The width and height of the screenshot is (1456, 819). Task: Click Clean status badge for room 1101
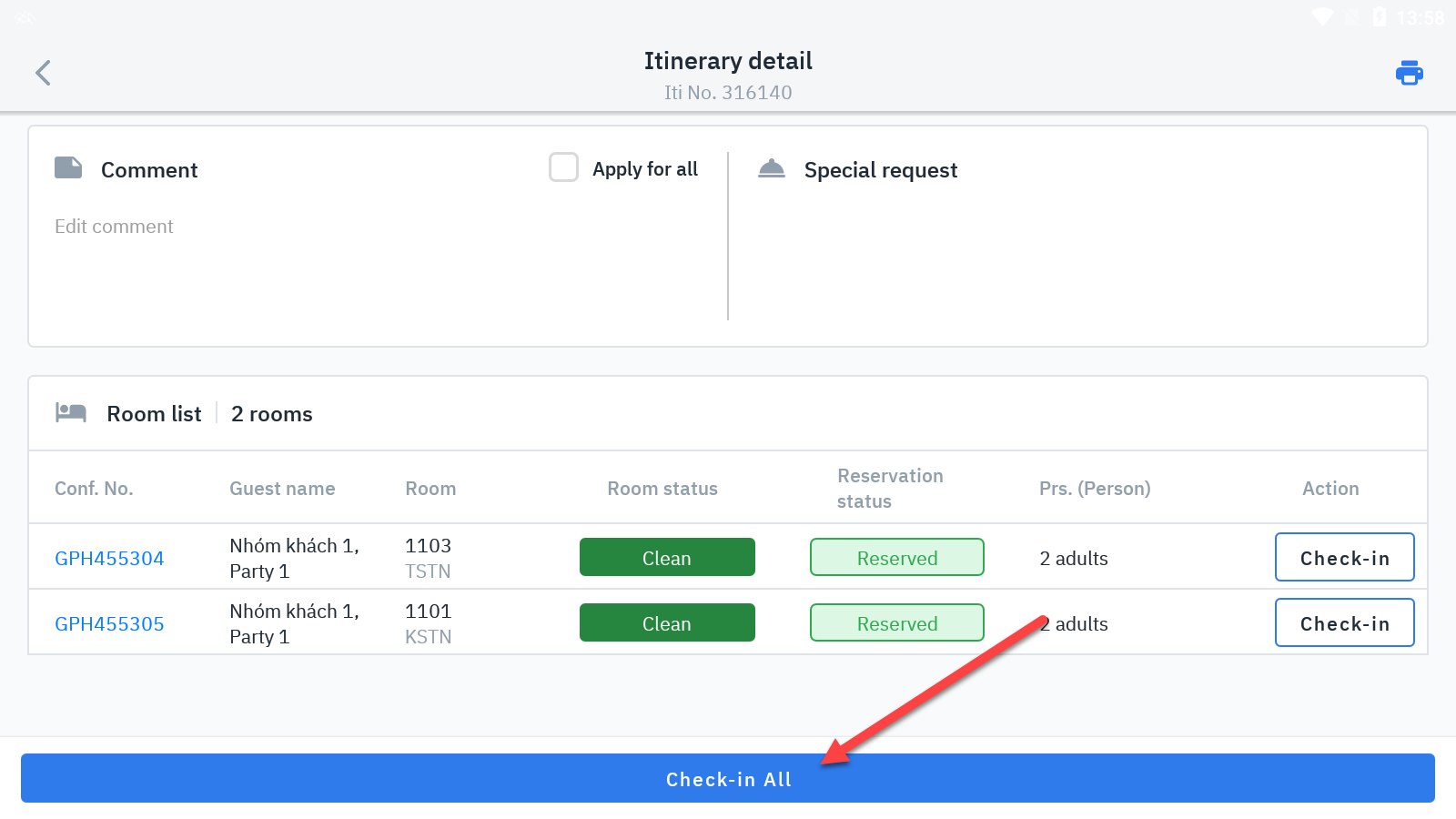click(667, 623)
